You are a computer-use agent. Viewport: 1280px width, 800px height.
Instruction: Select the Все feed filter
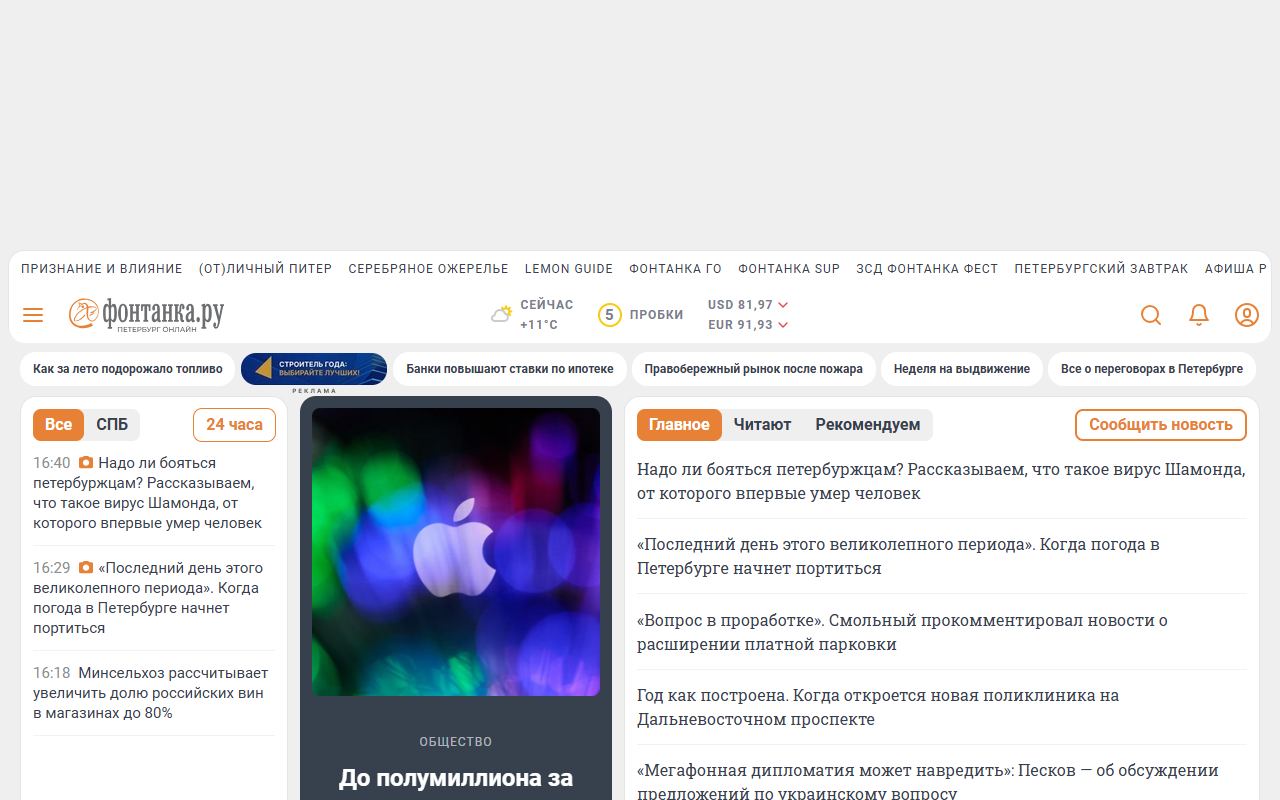(x=58, y=425)
